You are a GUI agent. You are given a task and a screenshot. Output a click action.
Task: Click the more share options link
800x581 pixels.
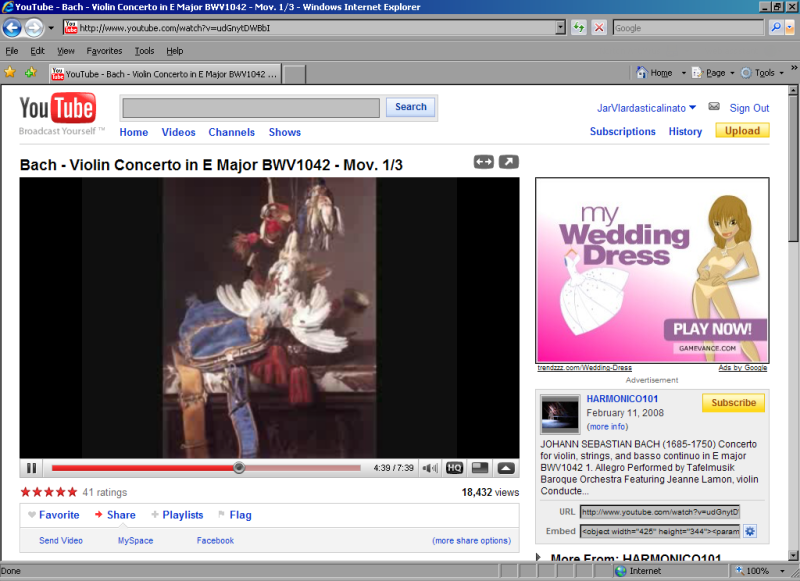coord(471,540)
